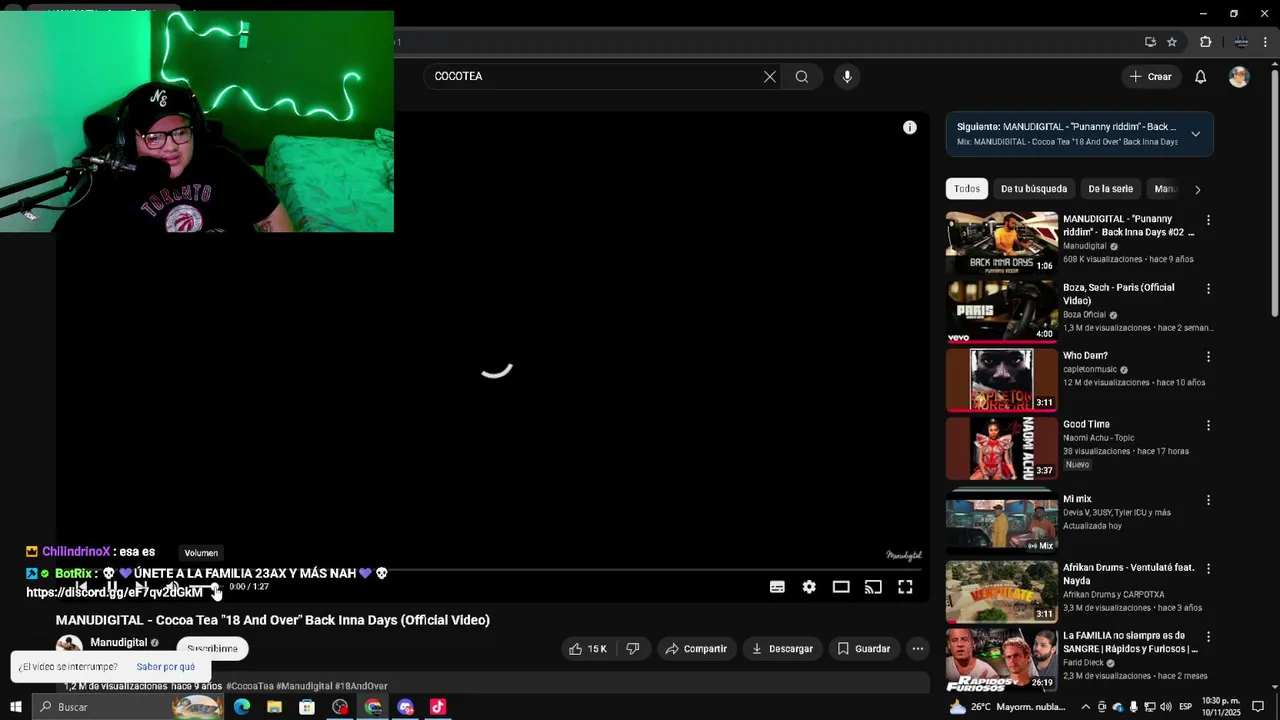This screenshot has height=720, width=1280.
Task: Open more actions three-dot menu under video
Action: 918,649
